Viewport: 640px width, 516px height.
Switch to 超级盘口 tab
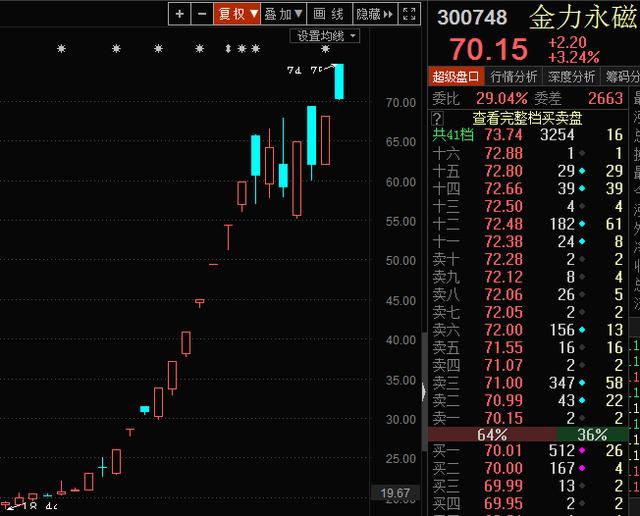tap(456, 76)
